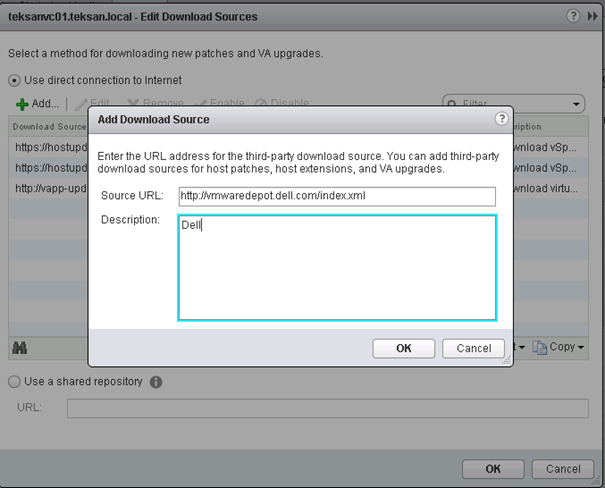Open help for Edit Download Sources window
Screen dimensions: 605x488
573,16
